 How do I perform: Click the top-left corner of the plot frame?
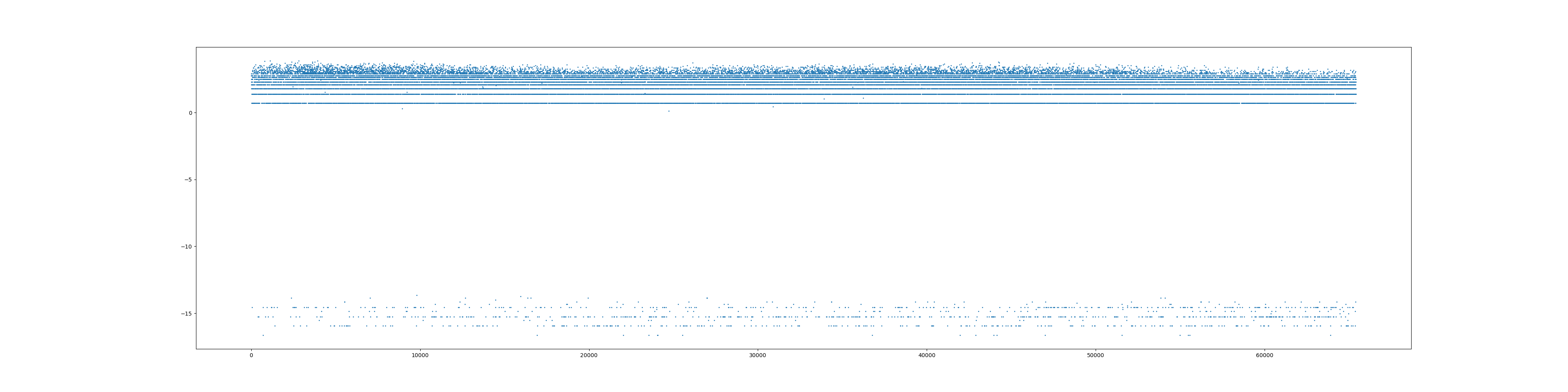196,47
